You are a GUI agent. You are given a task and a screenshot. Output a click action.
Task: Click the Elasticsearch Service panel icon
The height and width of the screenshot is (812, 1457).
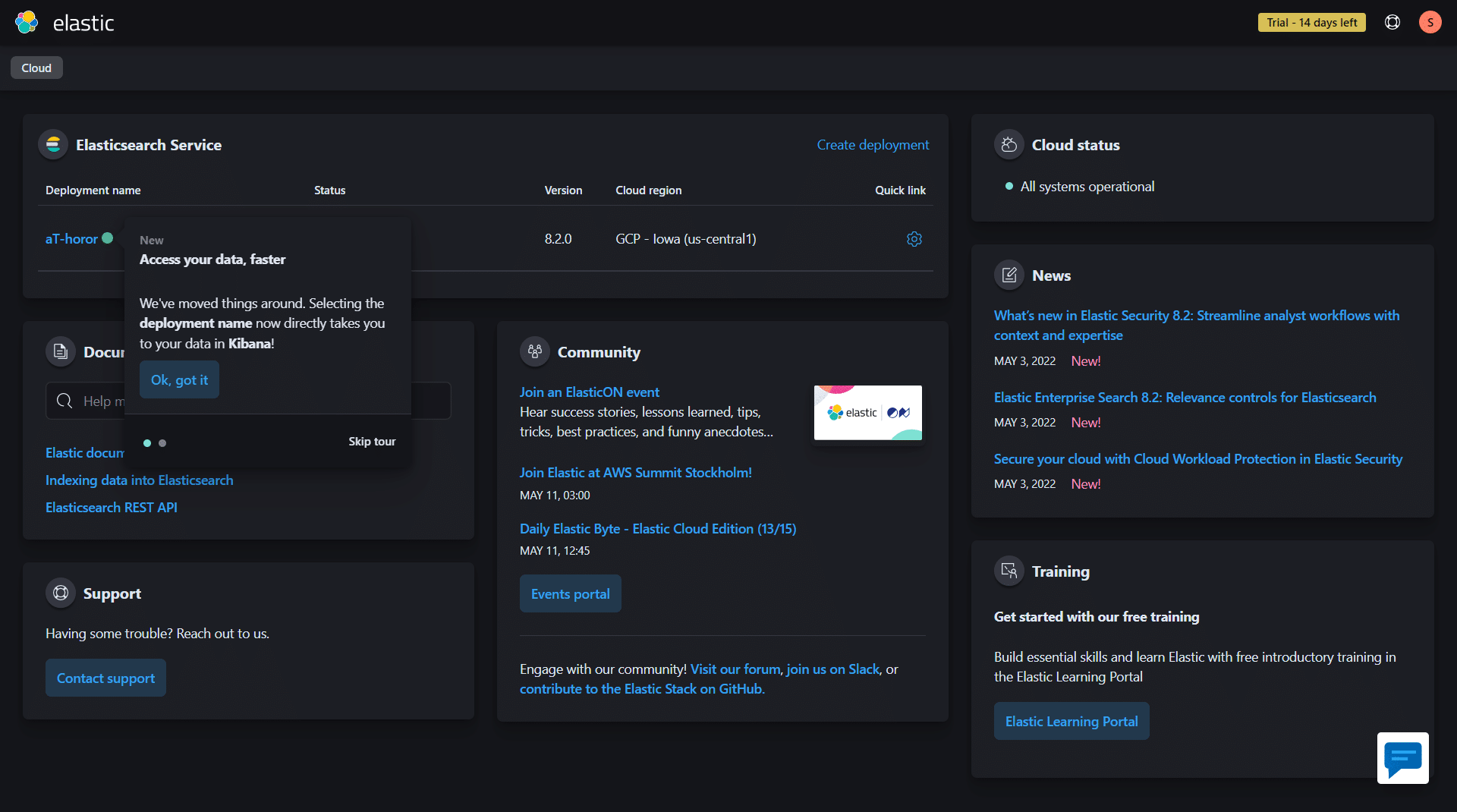(53, 144)
